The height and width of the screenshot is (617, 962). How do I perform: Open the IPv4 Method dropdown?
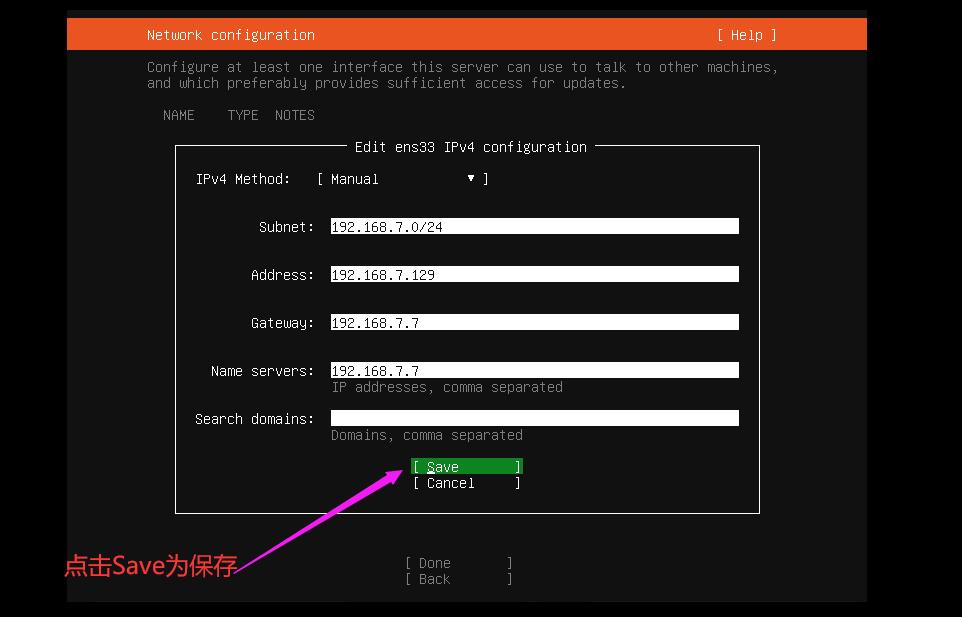click(x=402, y=179)
